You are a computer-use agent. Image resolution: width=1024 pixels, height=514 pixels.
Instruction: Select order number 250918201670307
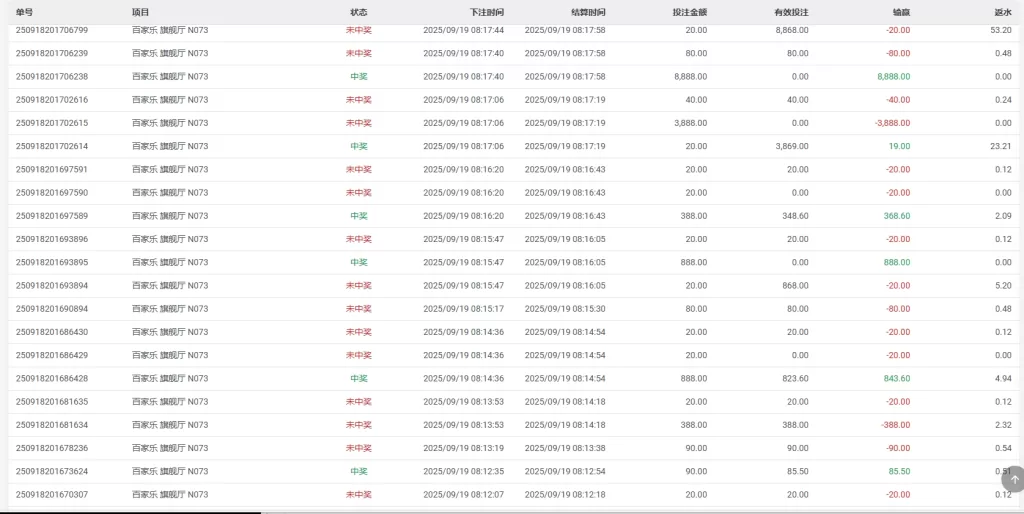pyautogui.click(x=52, y=495)
